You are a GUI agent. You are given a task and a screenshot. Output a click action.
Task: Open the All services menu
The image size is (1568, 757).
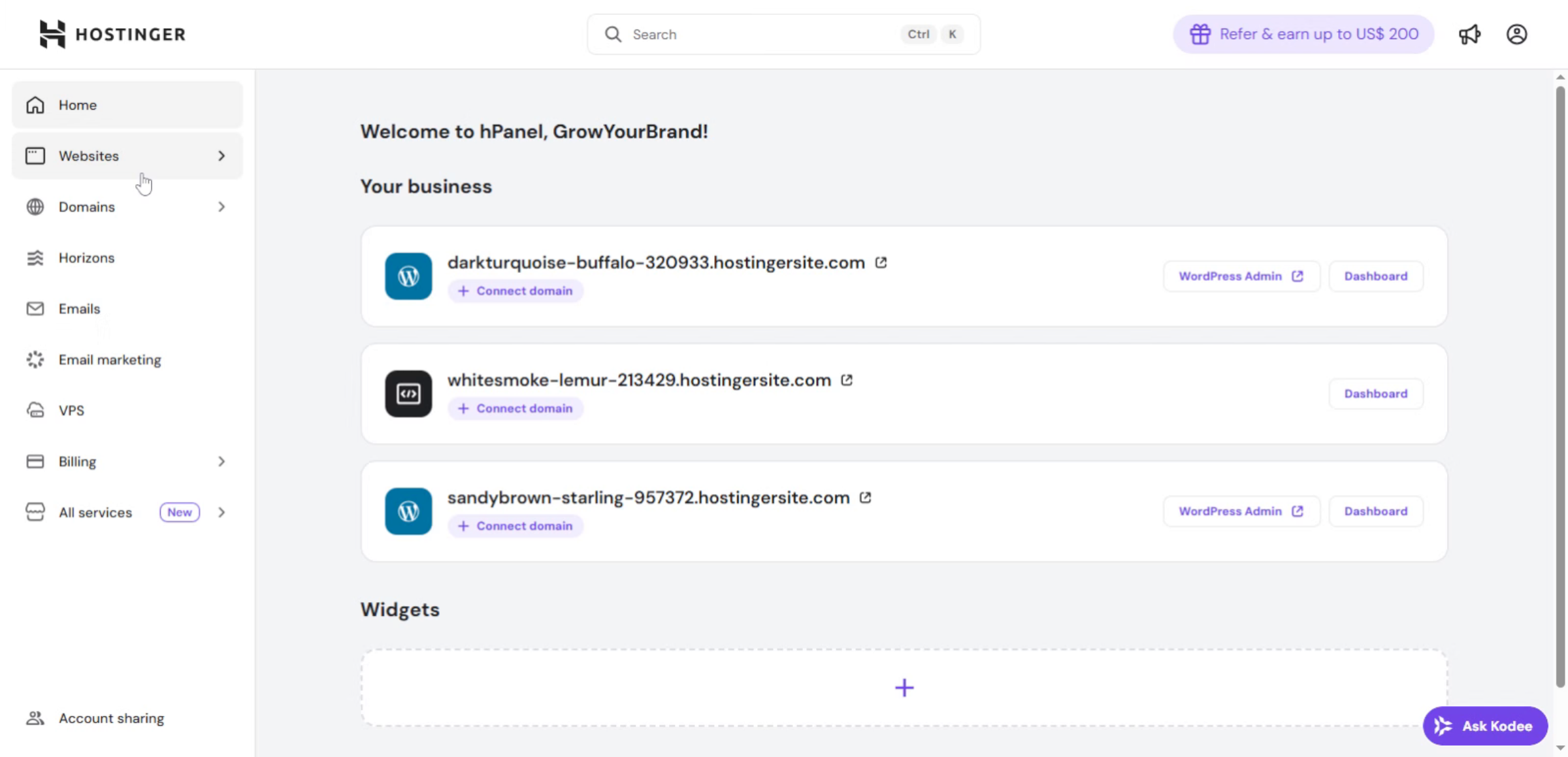point(221,512)
